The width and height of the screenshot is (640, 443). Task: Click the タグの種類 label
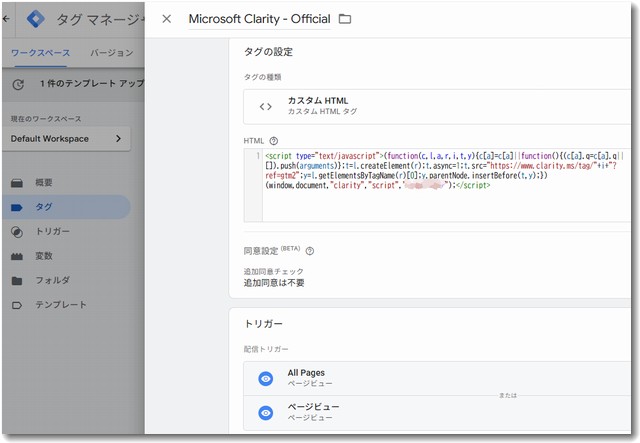[262, 77]
